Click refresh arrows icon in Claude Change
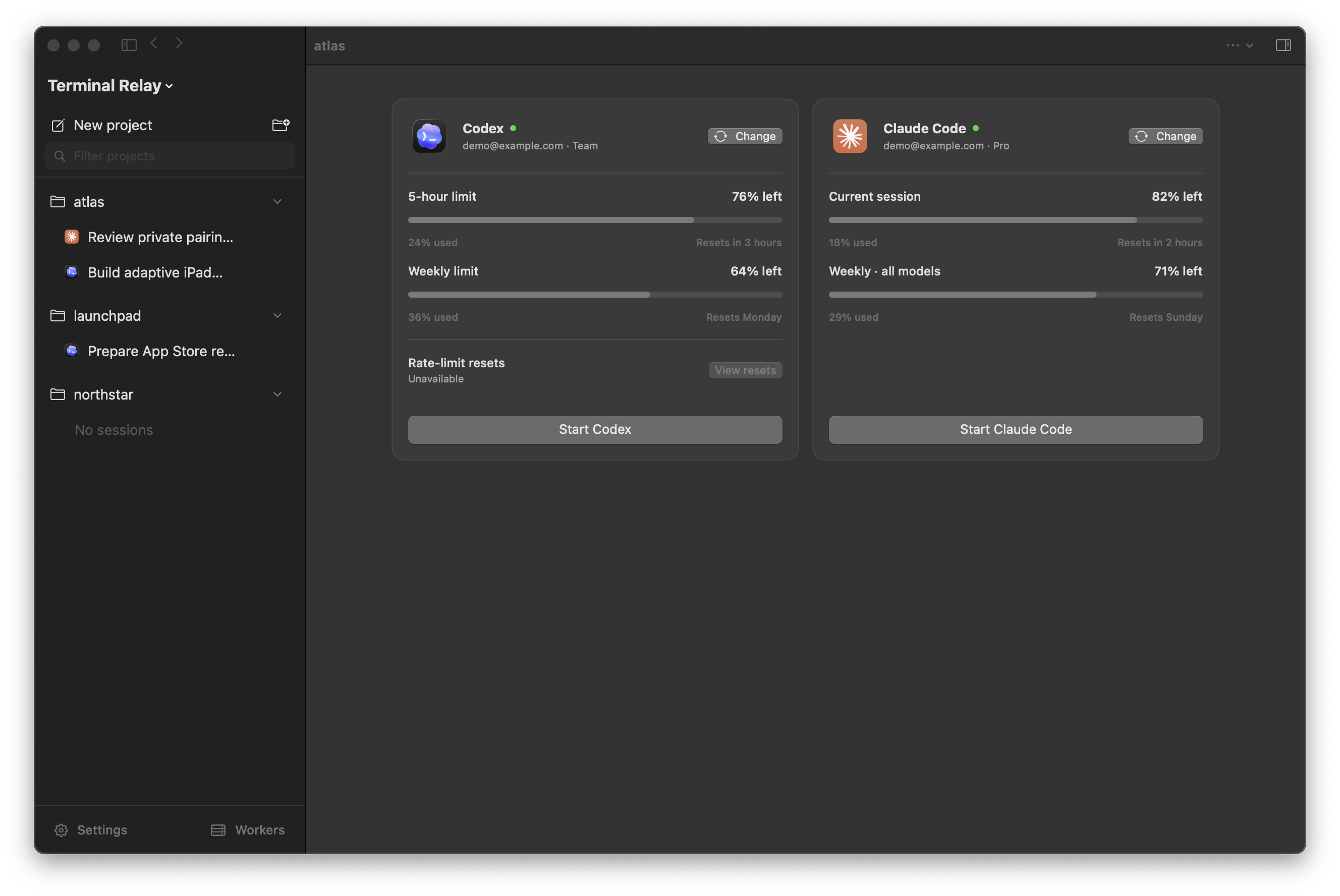This screenshot has width=1340, height=896. point(1141,136)
